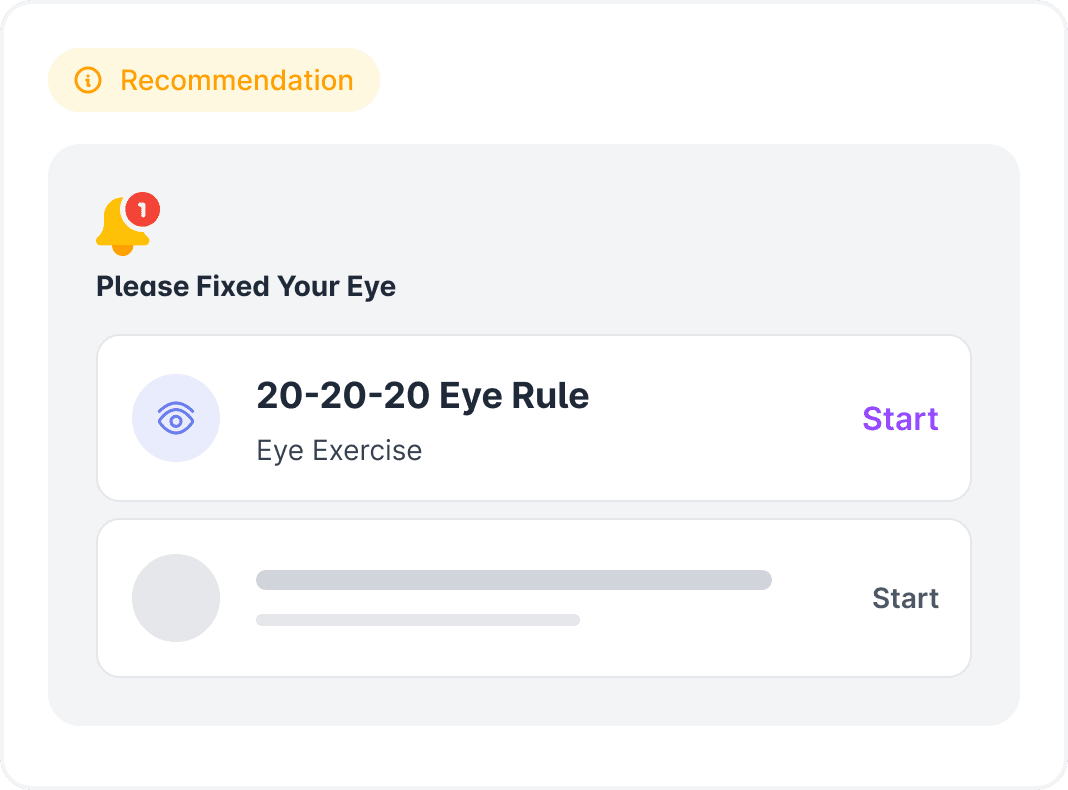Viewport: 1068px width, 790px height.
Task: Click the short gray skeleton subtitle bar
Action: [418, 620]
